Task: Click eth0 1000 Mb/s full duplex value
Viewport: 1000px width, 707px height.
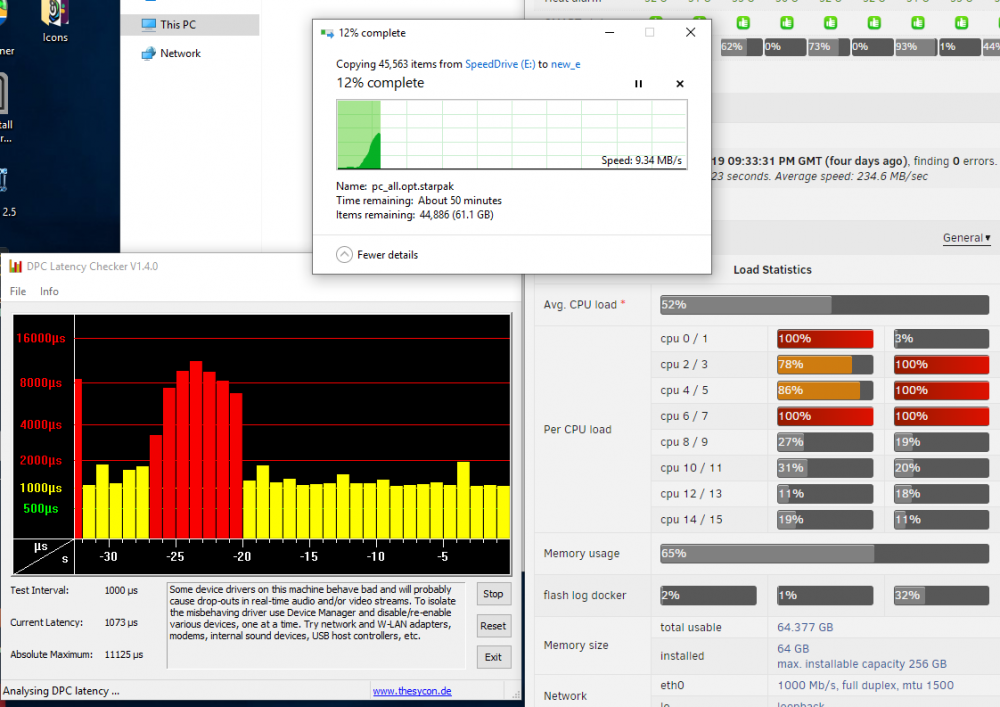Action: tap(865, 685)
